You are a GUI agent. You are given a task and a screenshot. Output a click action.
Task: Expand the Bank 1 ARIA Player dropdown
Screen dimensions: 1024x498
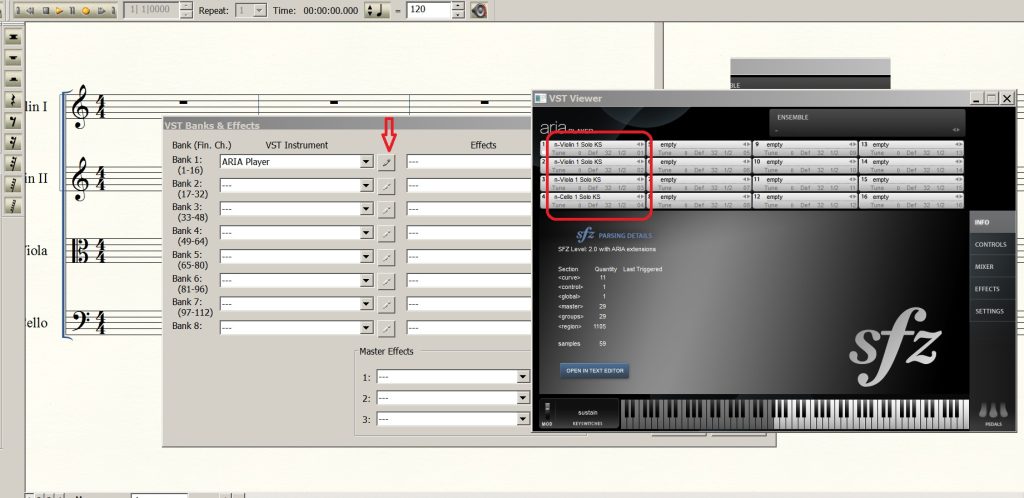(367, 161)
